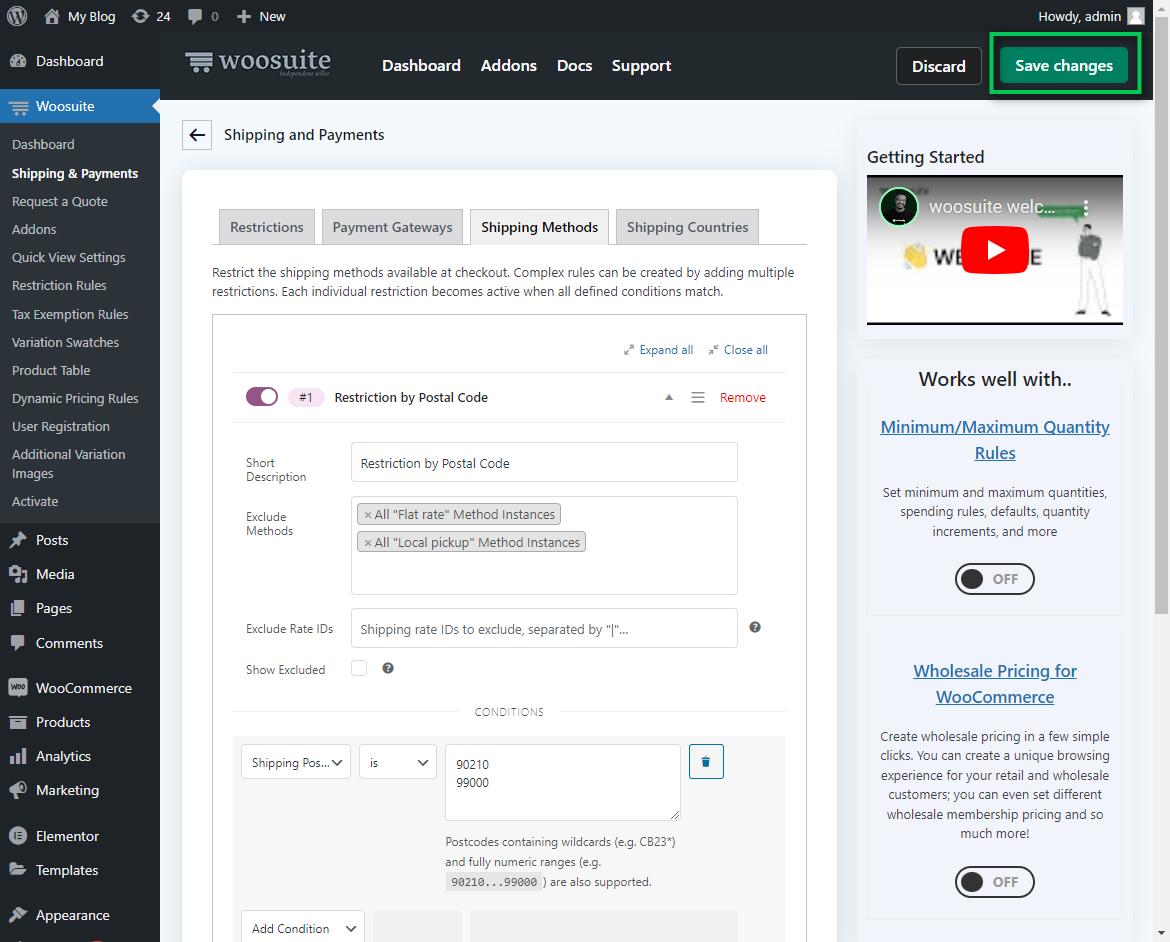The image size is (1170, 942).
Task: Open Wholesale Pricing for WooCommerce link
Action: click(995, 684)
